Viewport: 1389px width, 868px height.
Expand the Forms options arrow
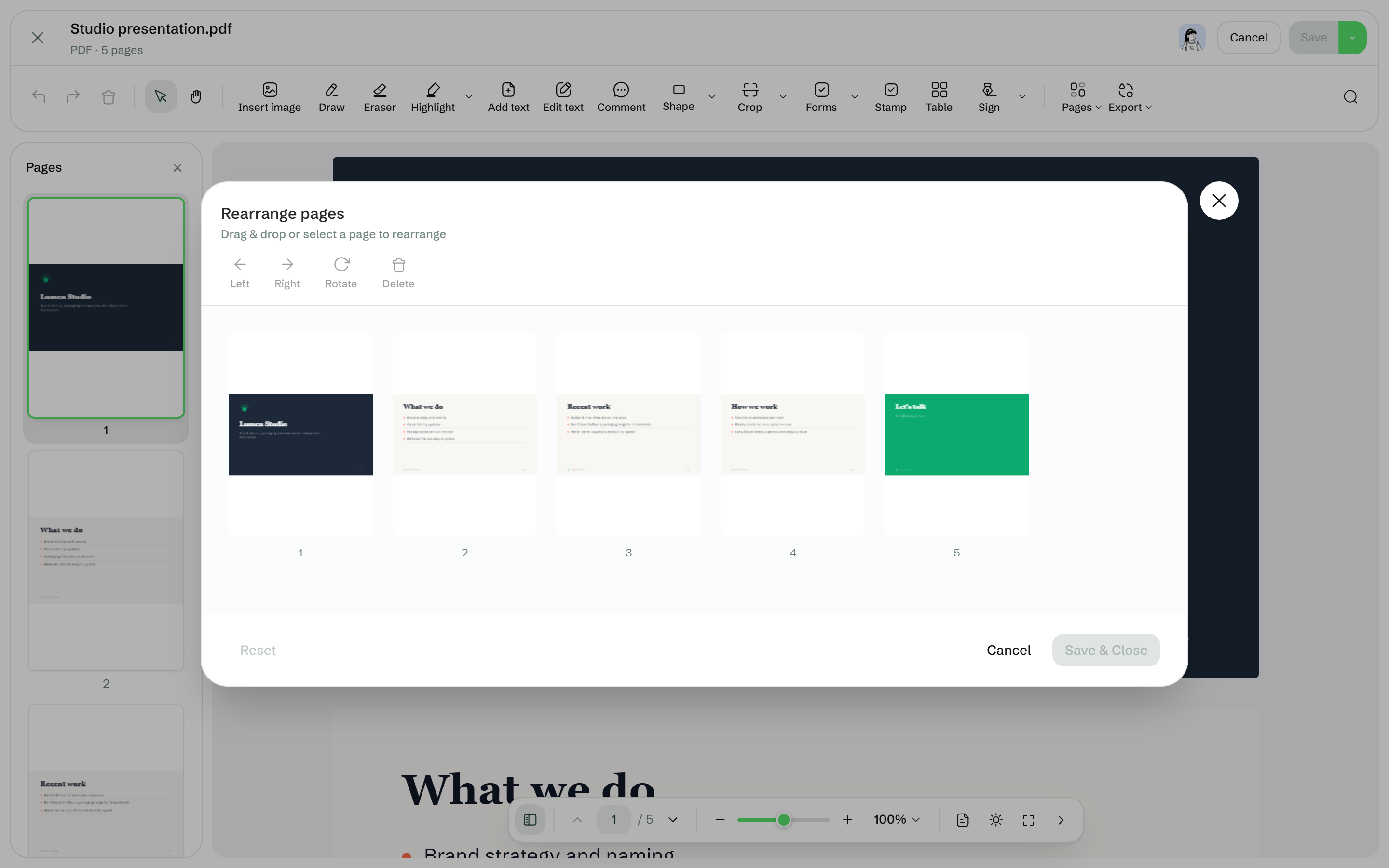point(854,96)
